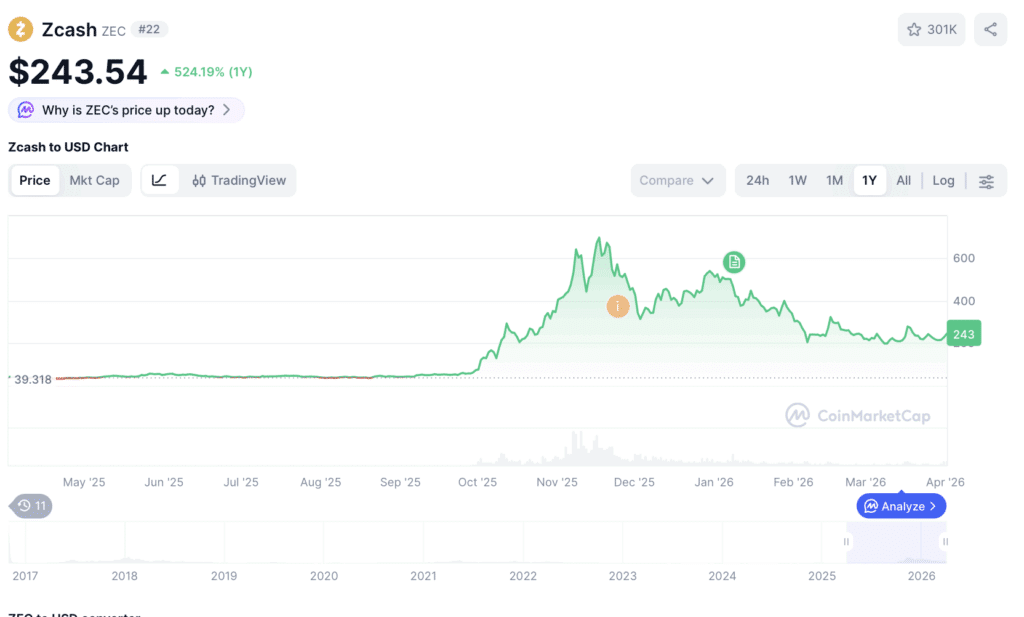
Task: Click the orange info marker on the chart
Action: 617,306
